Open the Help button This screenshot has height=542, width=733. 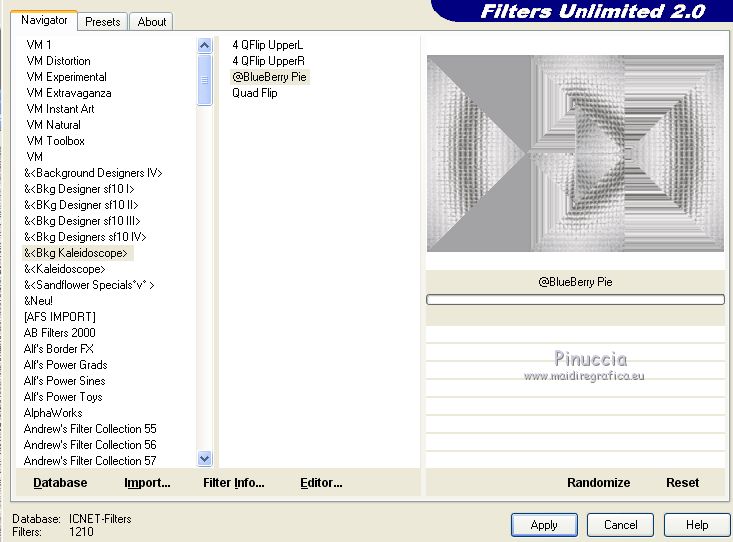[x=697, y=525]
